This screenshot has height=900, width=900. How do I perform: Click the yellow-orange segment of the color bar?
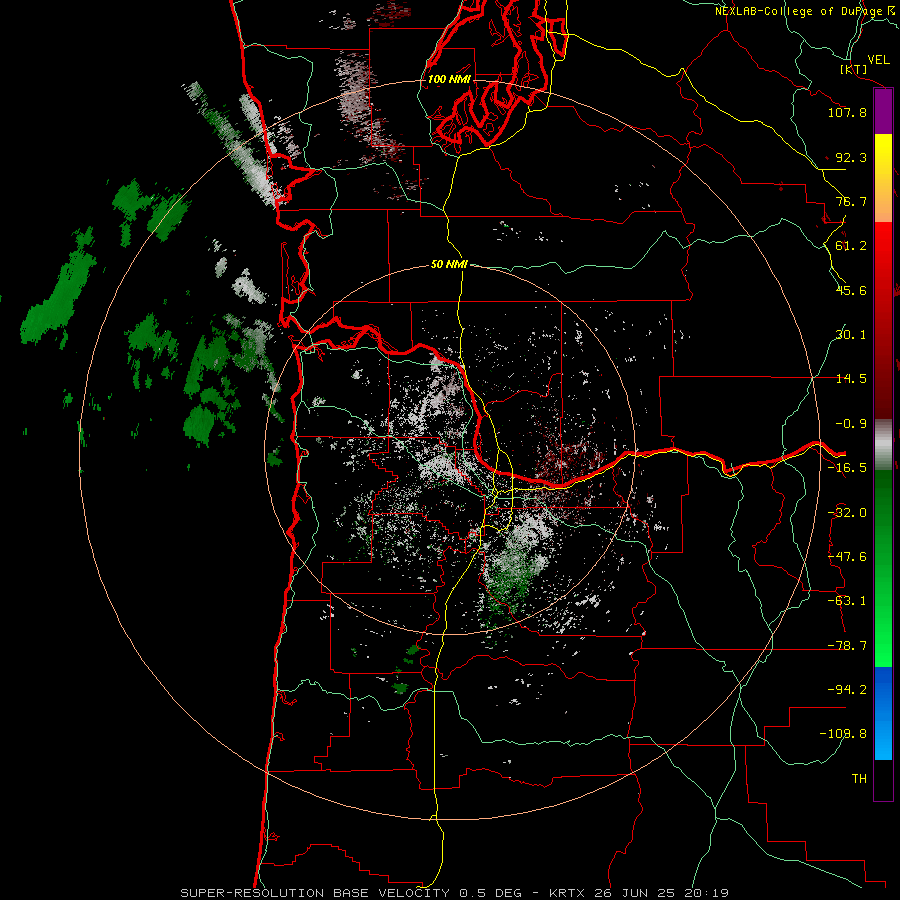click(883, 178)
